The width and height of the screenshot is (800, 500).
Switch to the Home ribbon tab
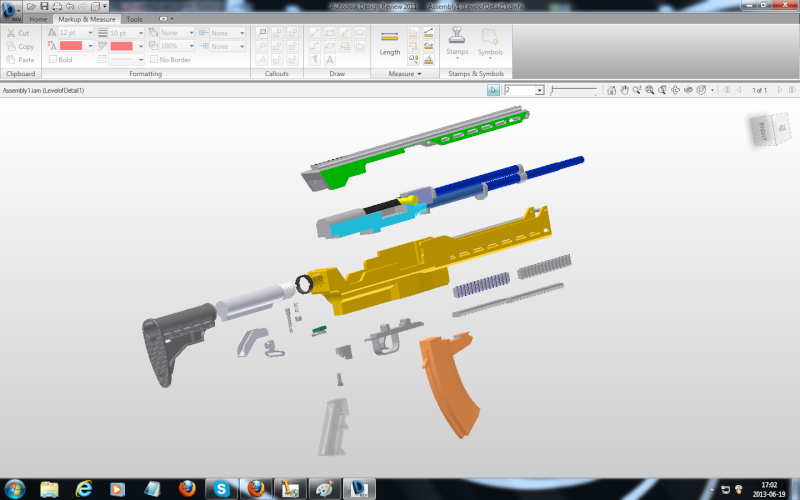coord(38,19)
